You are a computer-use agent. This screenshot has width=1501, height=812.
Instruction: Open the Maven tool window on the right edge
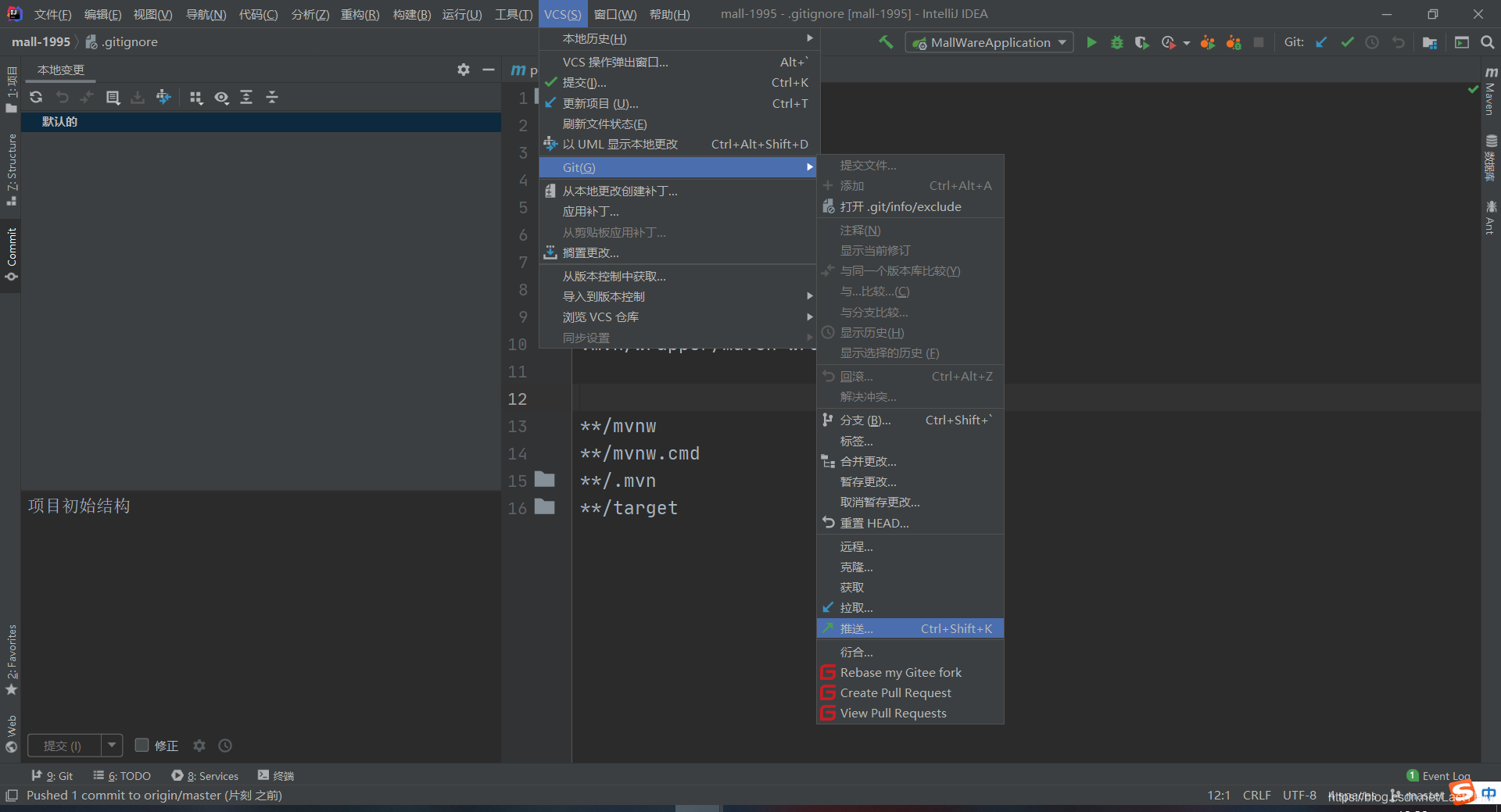tap(1491, 91)
